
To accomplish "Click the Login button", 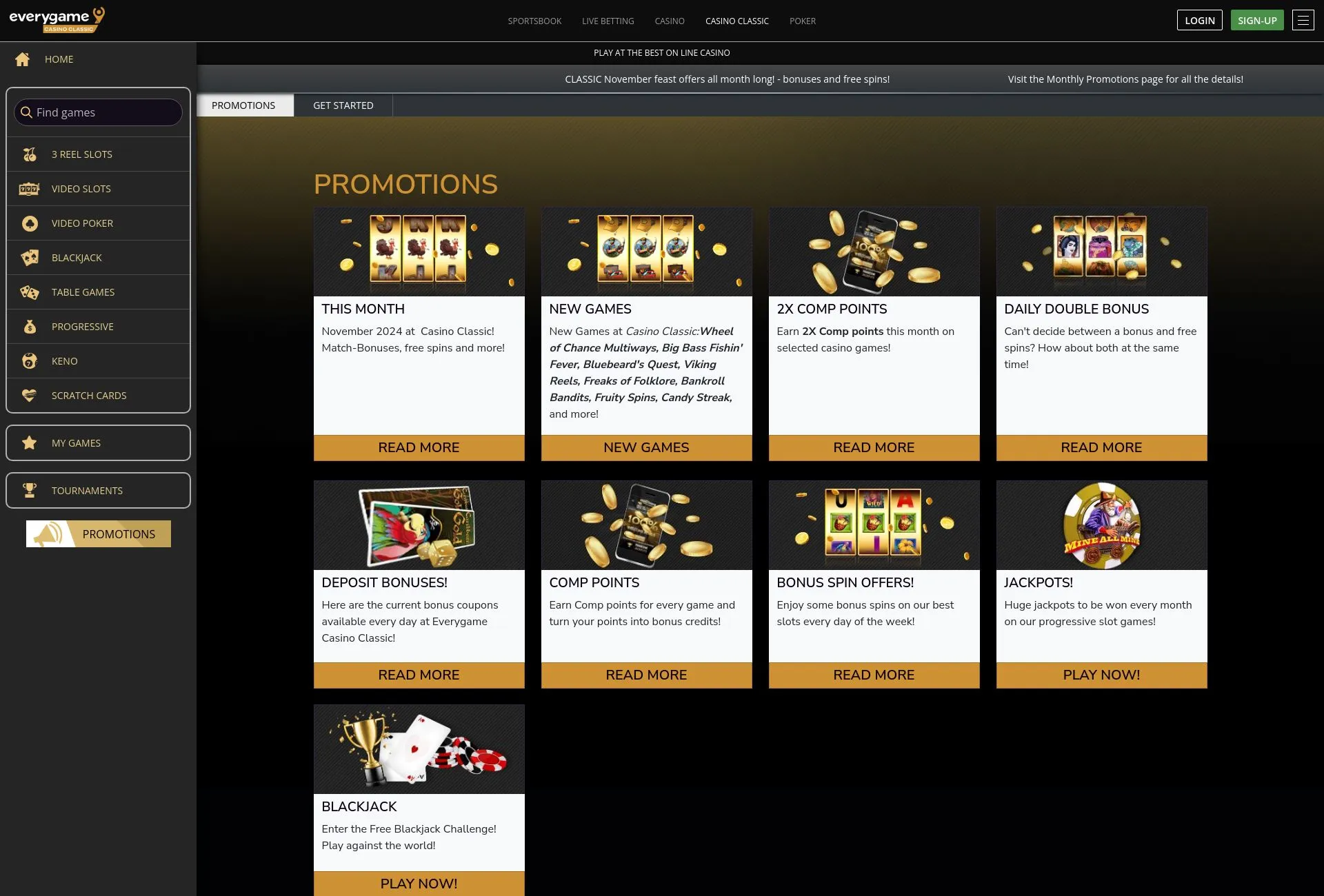I will [1199, 20].
